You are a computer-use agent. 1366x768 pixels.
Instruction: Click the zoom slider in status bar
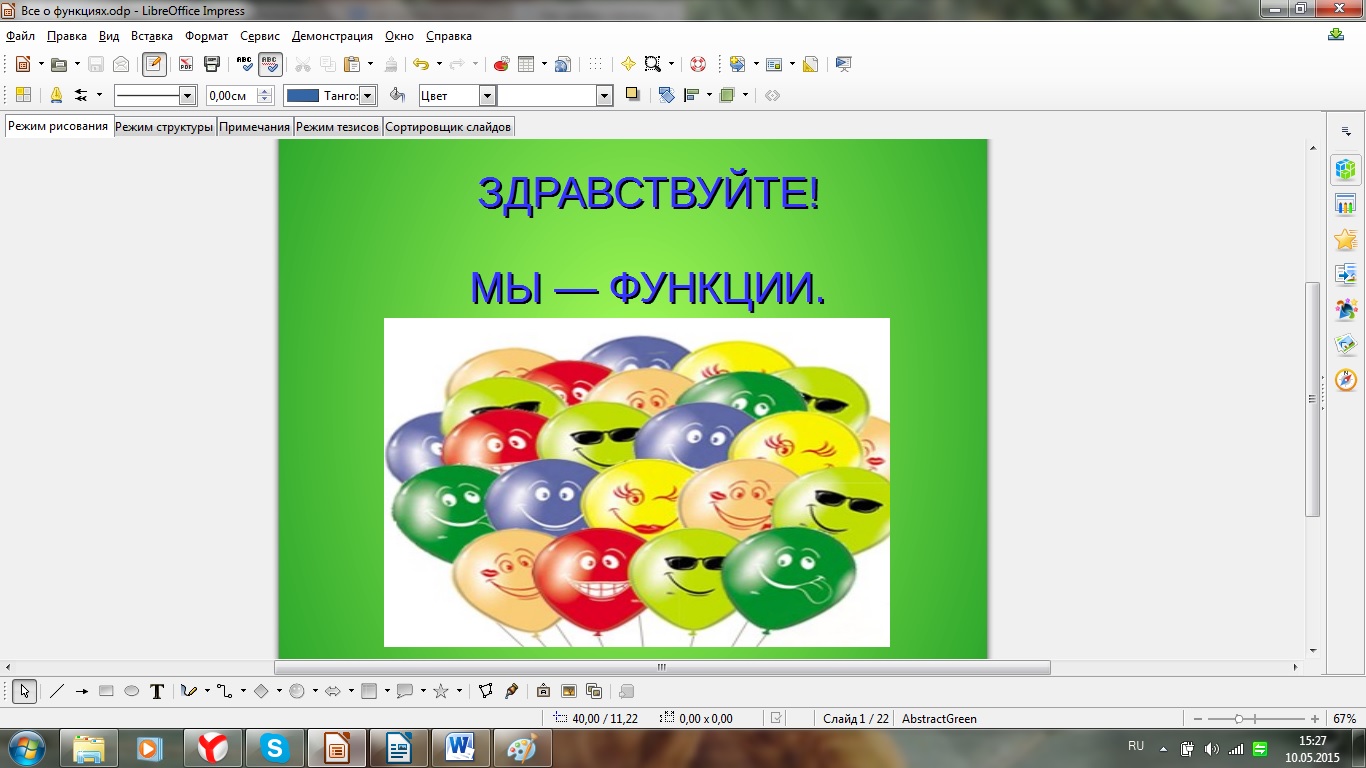pos(1239,719)
